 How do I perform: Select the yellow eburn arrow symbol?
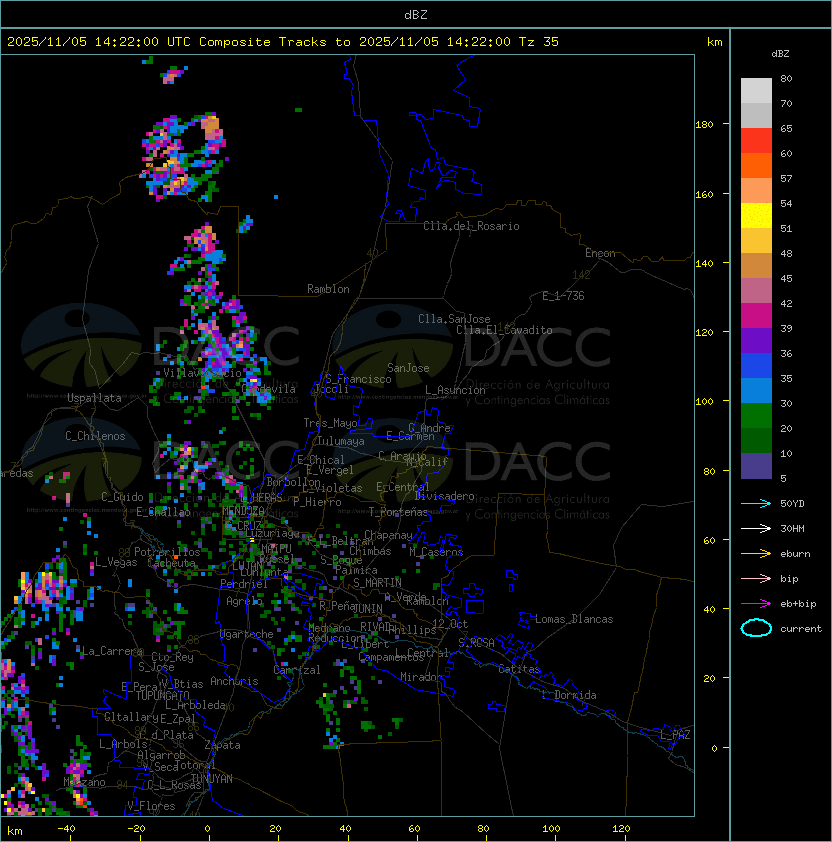pyautogui.click(x=756, y=554)
